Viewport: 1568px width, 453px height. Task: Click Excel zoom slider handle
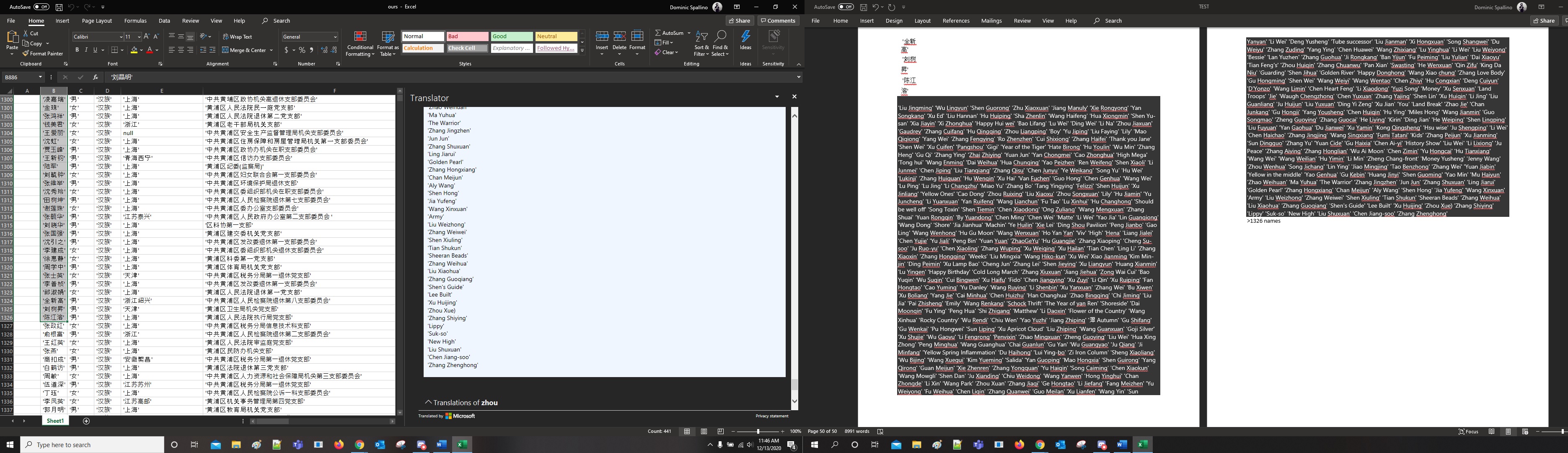pos(758,431)
